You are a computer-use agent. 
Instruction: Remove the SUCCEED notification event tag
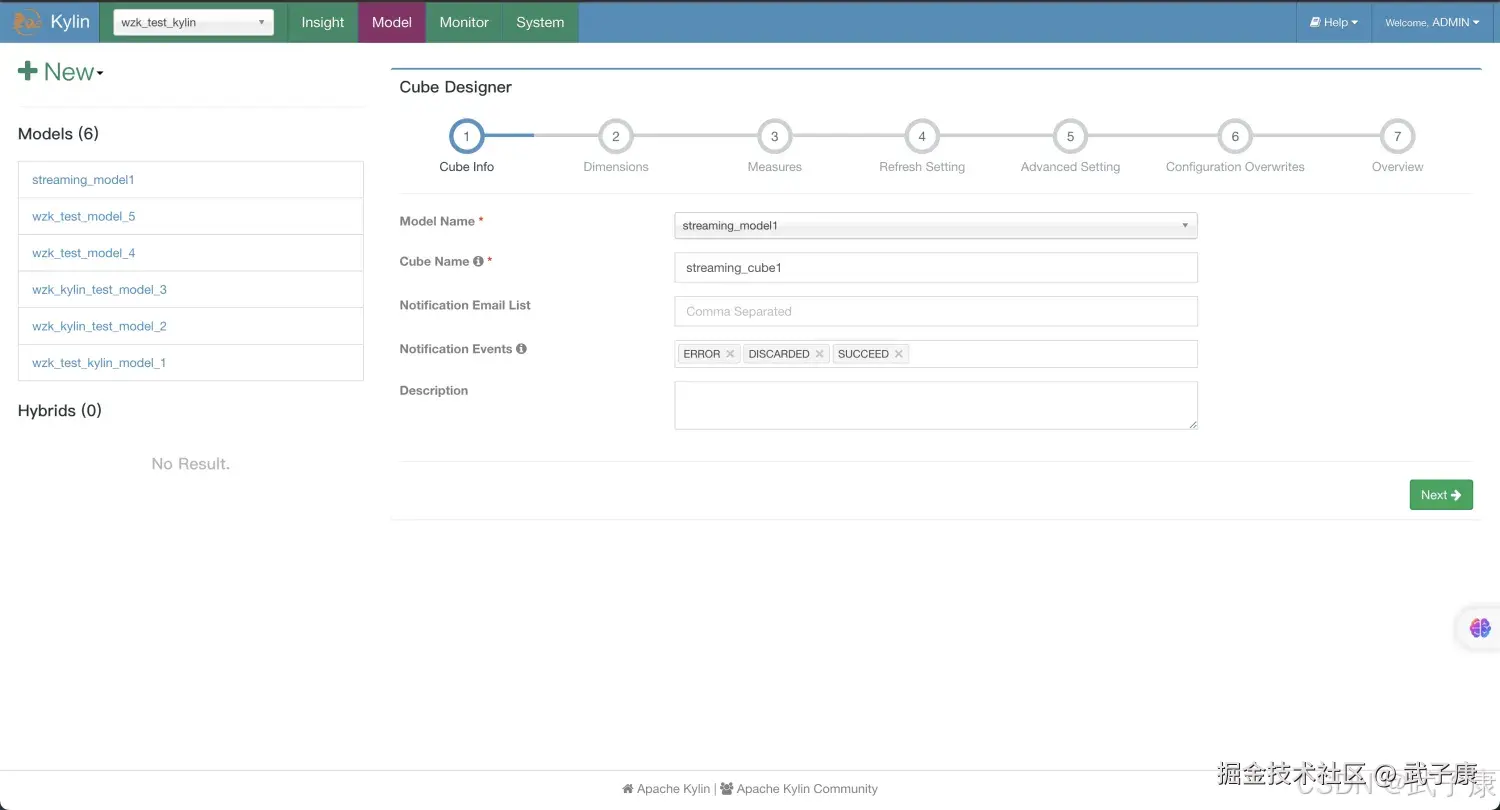[899, 354]
